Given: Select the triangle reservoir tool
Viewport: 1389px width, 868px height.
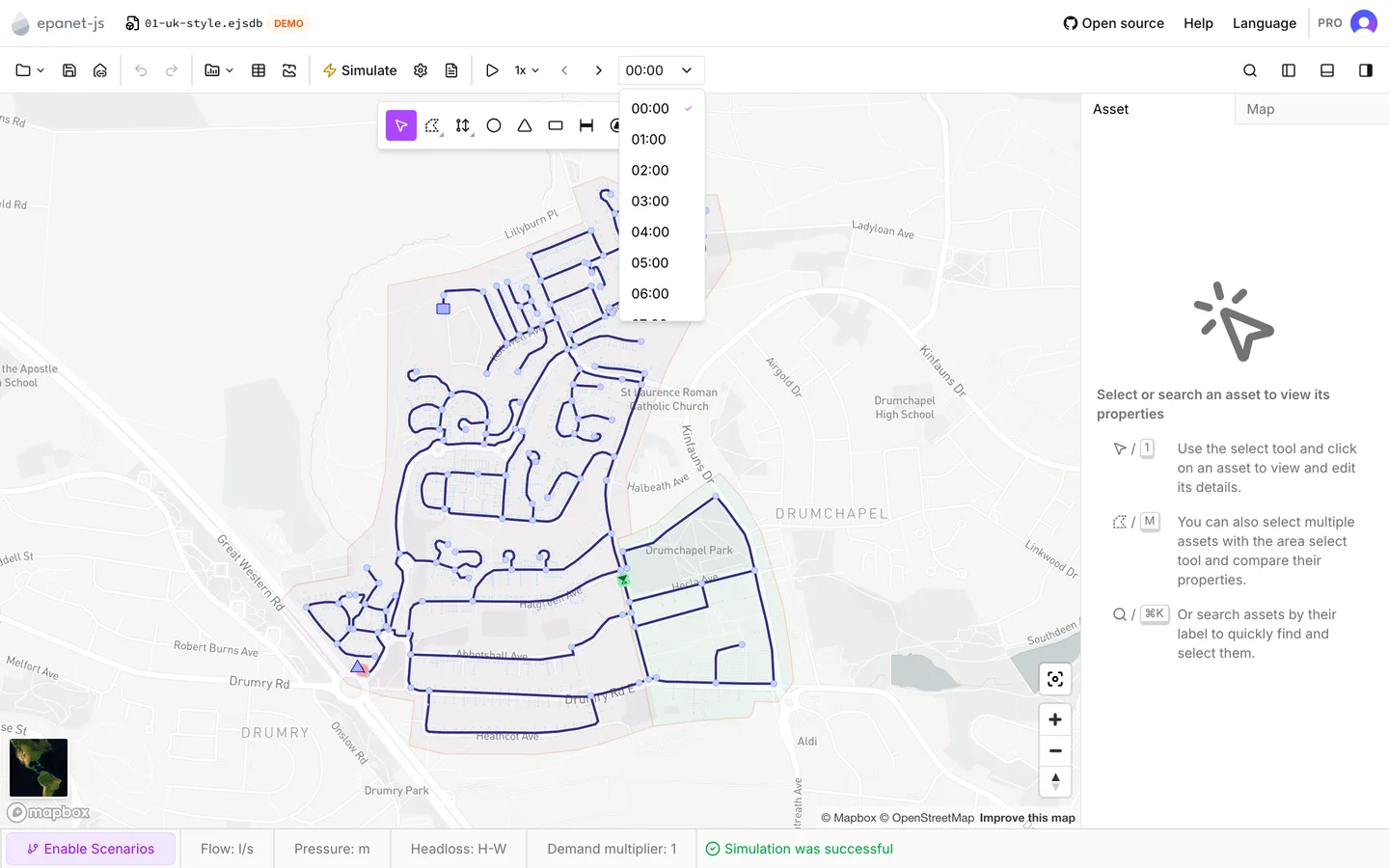Looking at the screenshot, I should [525, 125].
